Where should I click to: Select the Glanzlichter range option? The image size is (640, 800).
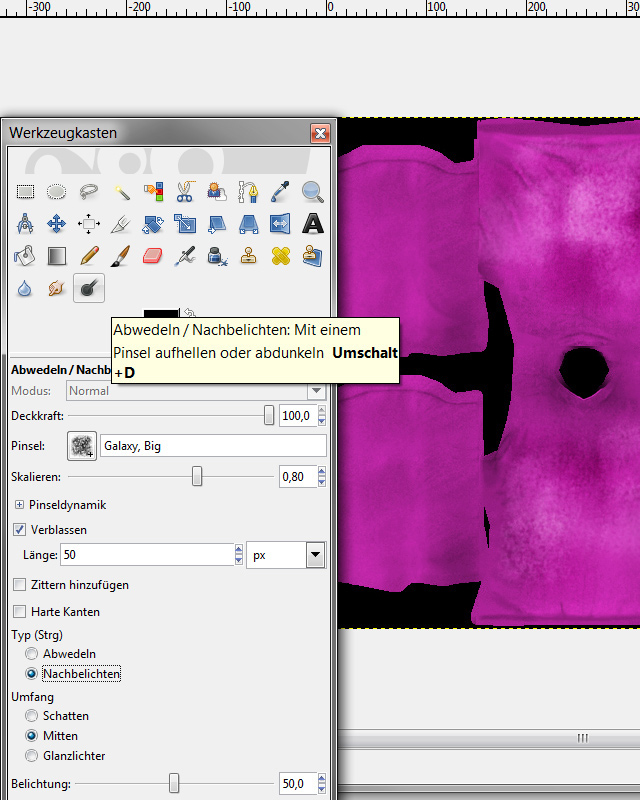[32, 756]
